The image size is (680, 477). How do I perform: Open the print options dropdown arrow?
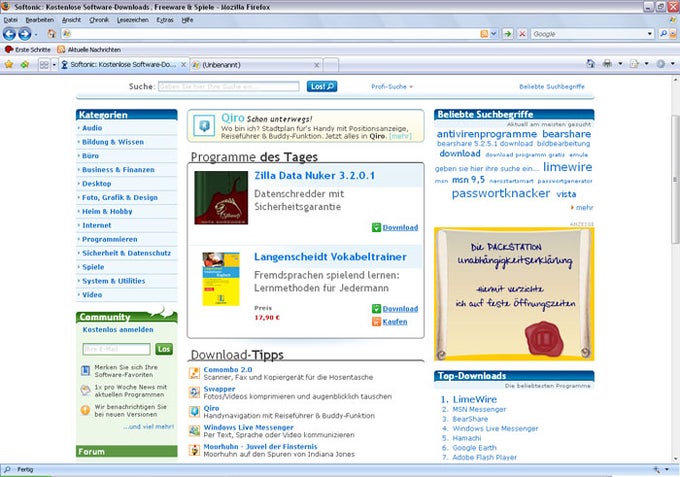pyautogui.click(x=620, y=64)
